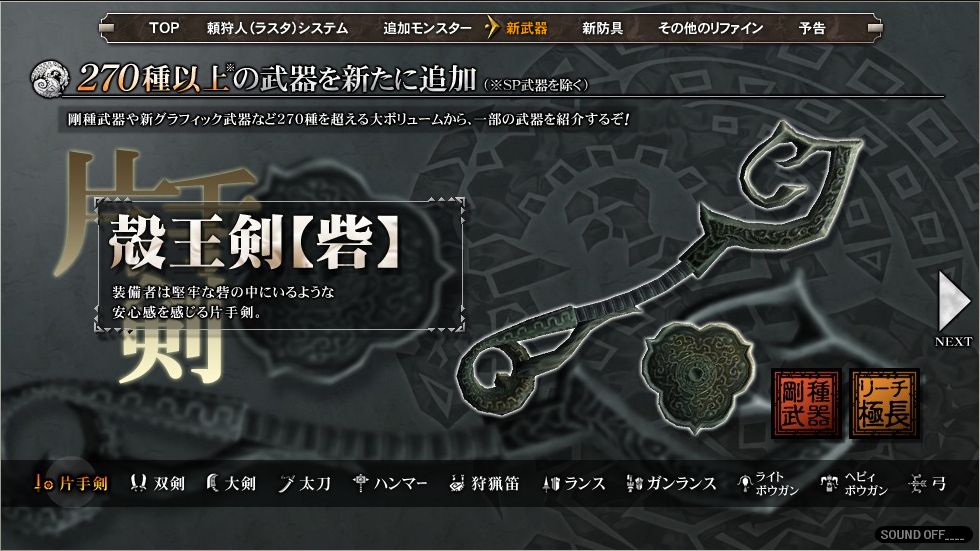
Task: Go to the TOP menu item
Action: point(164,28)
